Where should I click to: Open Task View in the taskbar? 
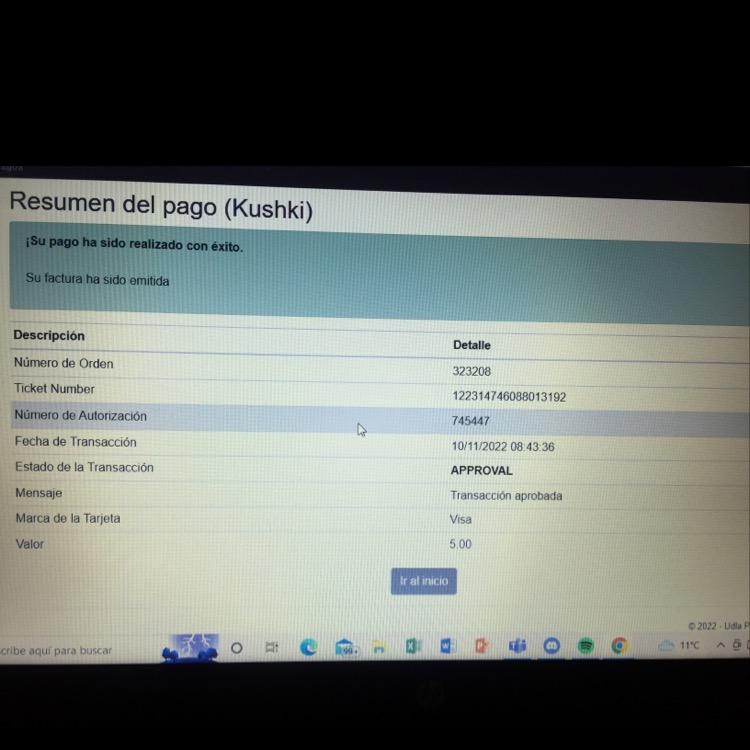tap(272, 648)
